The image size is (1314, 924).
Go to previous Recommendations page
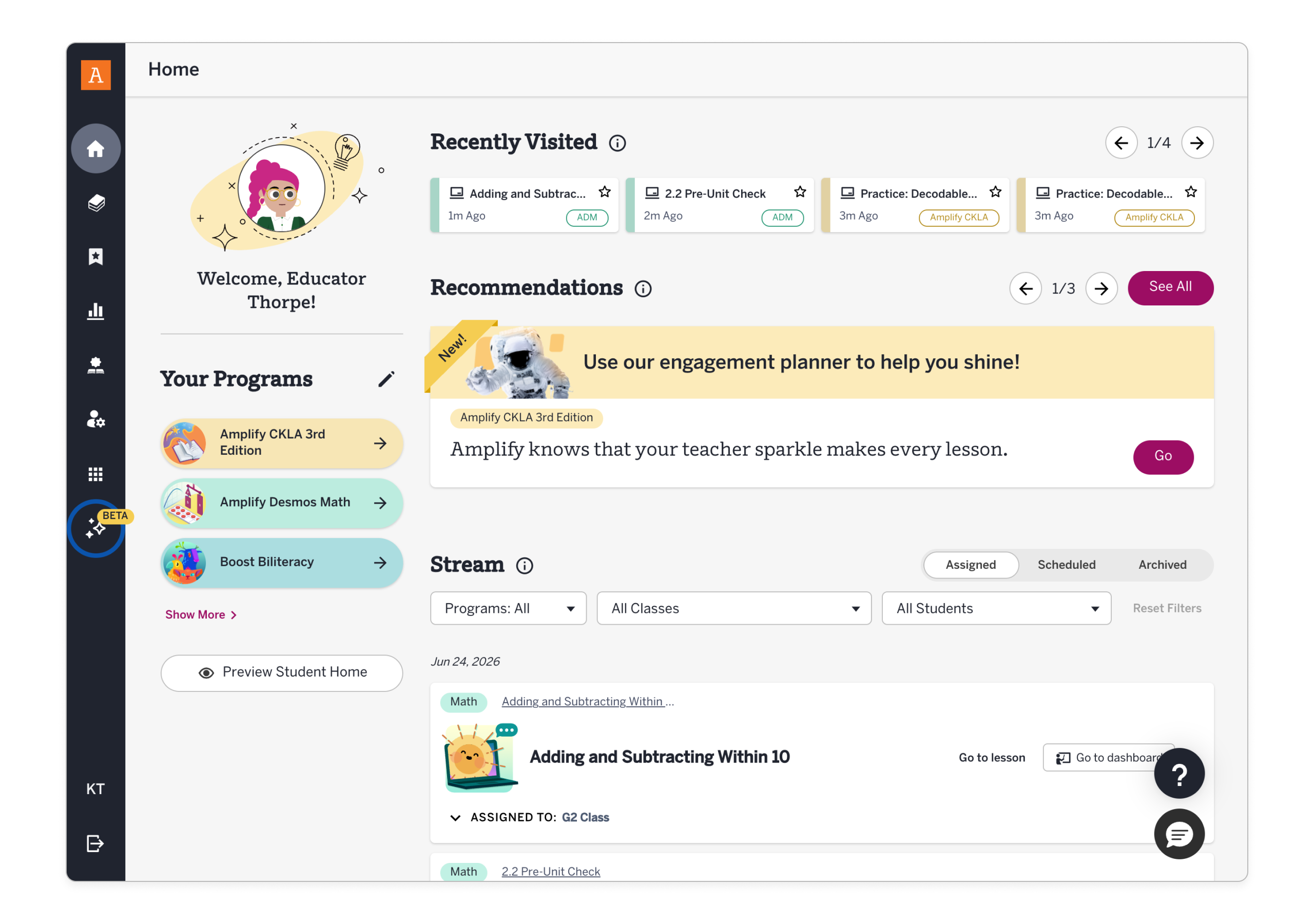(x=1026, y=288)
